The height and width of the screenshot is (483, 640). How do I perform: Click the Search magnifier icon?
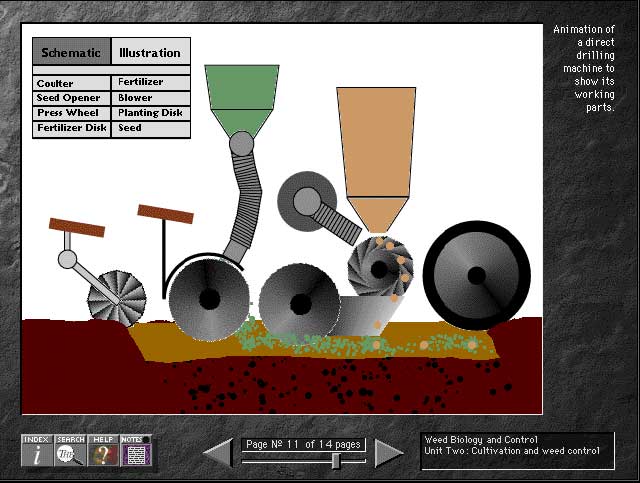click(x=70, y=453)
